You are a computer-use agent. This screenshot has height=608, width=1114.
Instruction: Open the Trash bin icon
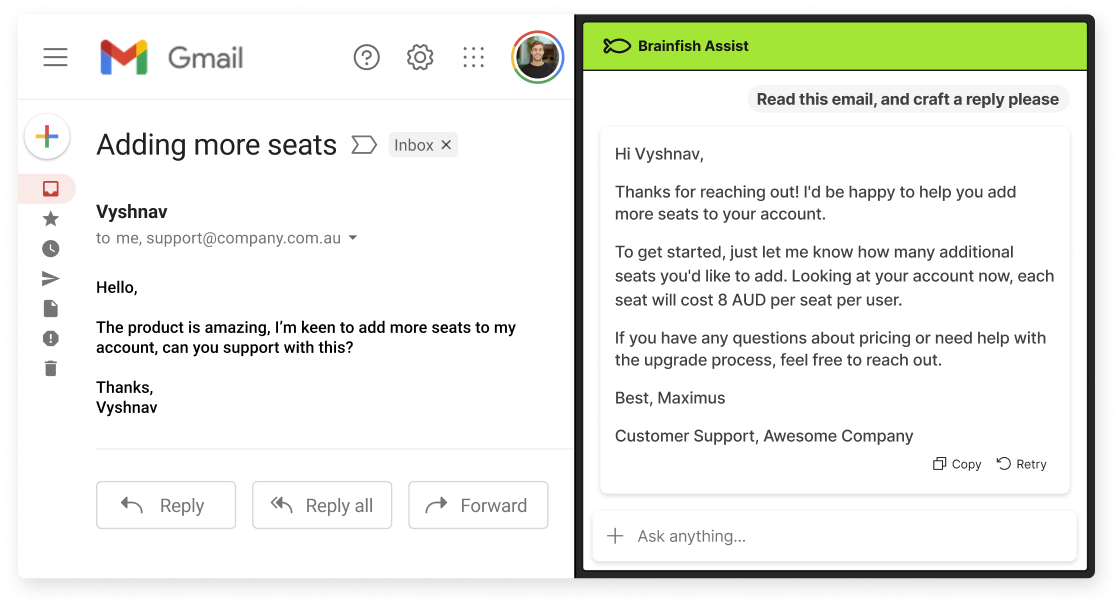coord(50,368)
